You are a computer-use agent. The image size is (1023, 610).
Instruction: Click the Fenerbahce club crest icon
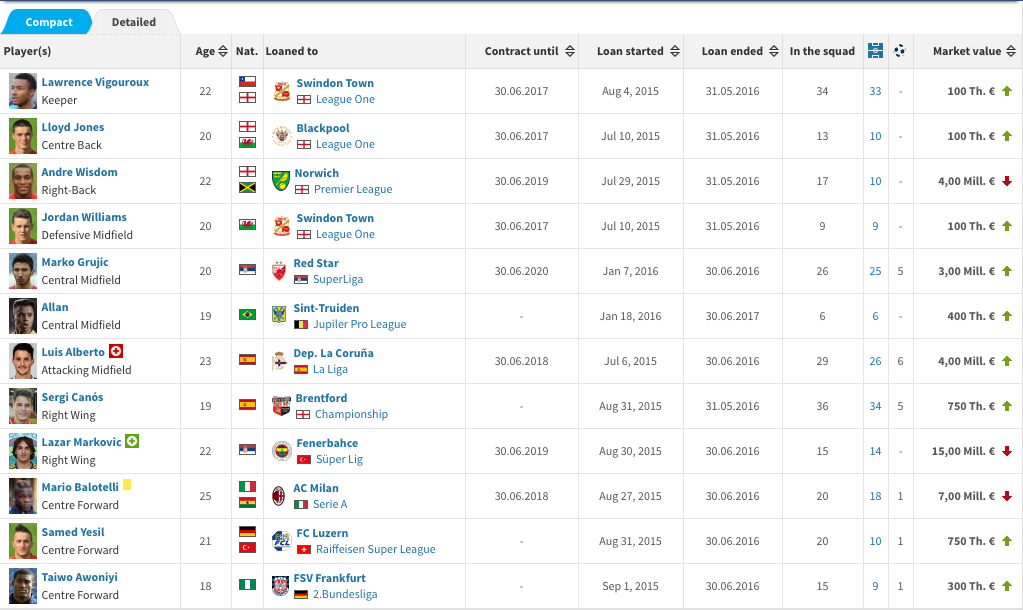point(281,451)
